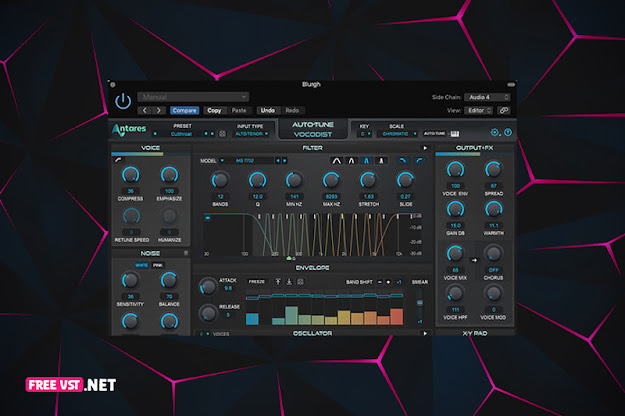Toggle the envelope Freeze button
625x416 pixels.
[x=257, y=282]
